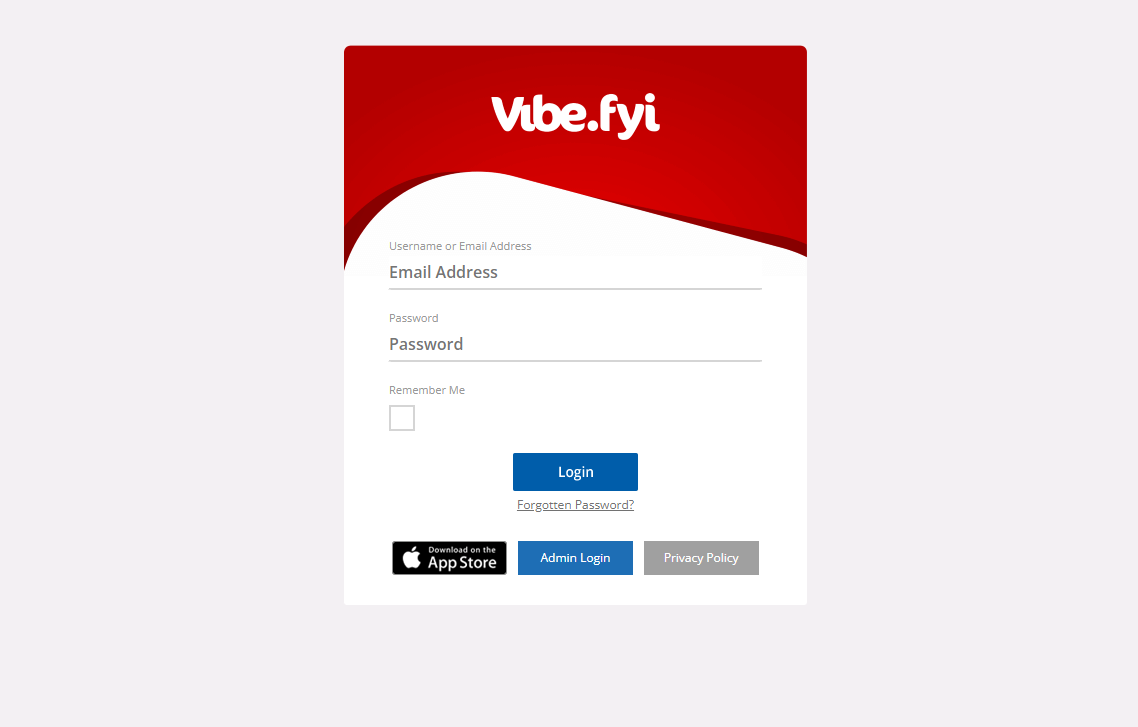Click the underline beneath the Email Address field

click(x=575, y=289)
